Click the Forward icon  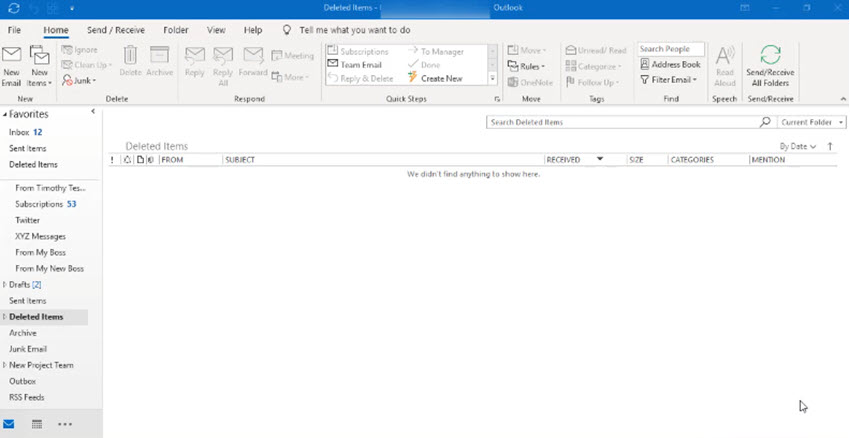click(x=253, y=62)
